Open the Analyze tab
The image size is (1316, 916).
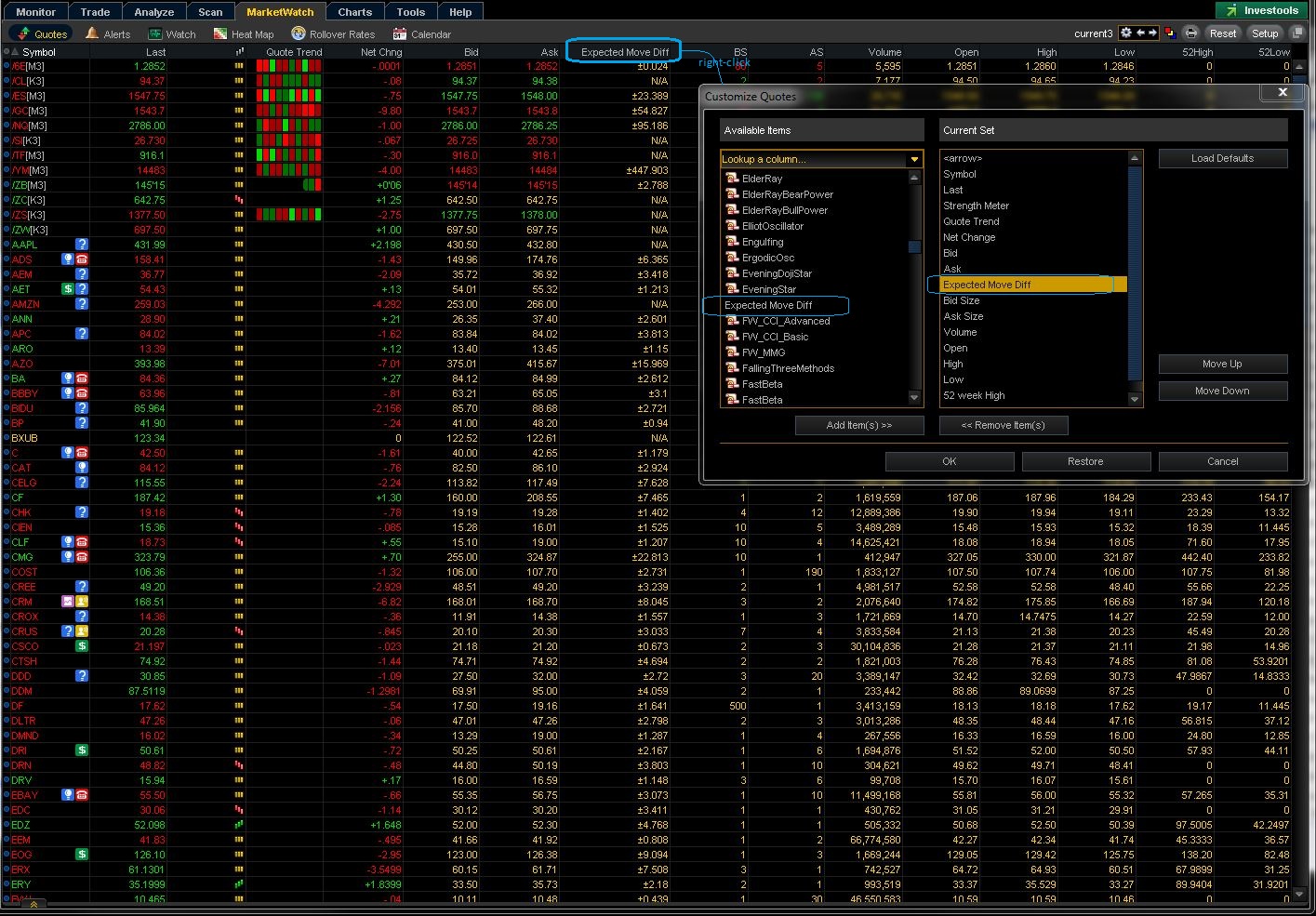tap(154, 12)
